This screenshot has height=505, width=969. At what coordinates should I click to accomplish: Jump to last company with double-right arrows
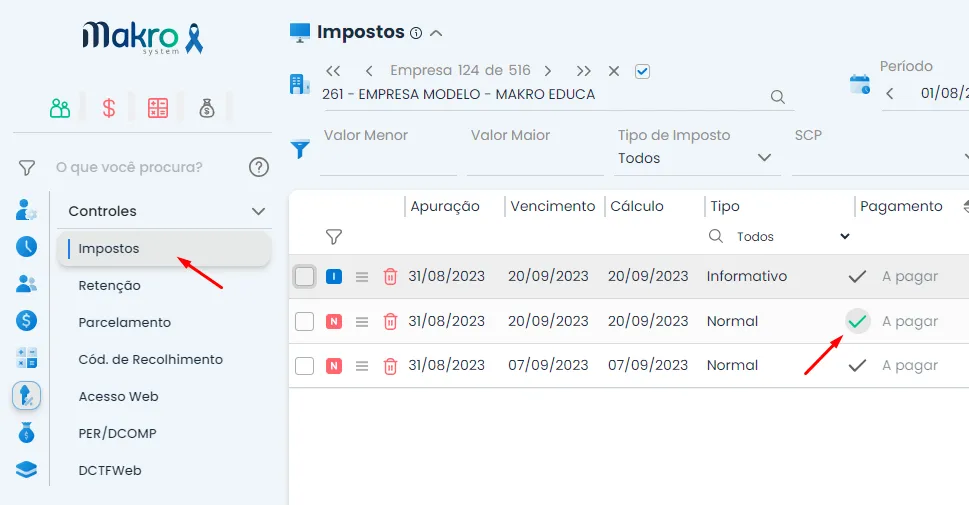(583, 71)
